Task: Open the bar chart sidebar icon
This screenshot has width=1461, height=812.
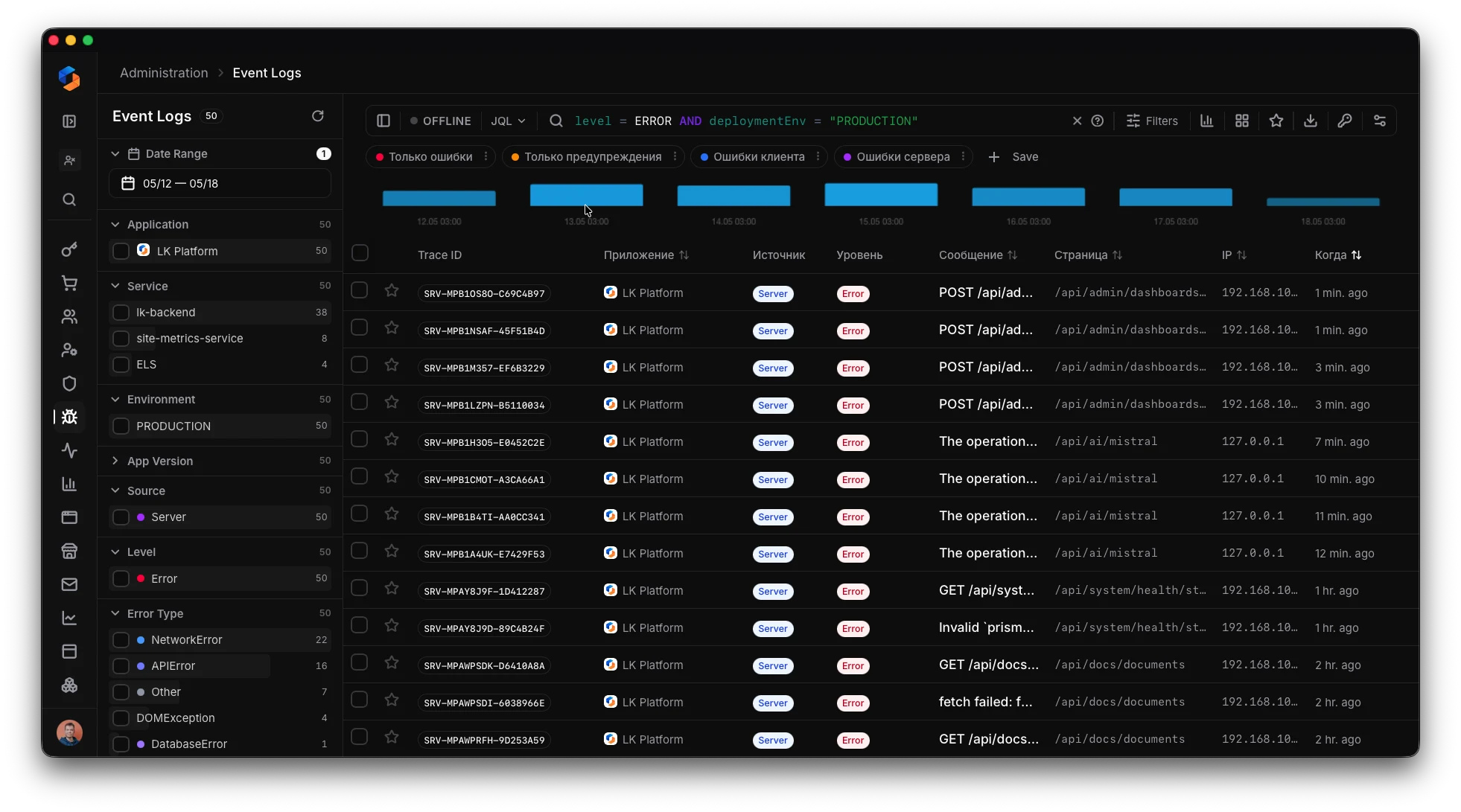Action: coord(69,484)
